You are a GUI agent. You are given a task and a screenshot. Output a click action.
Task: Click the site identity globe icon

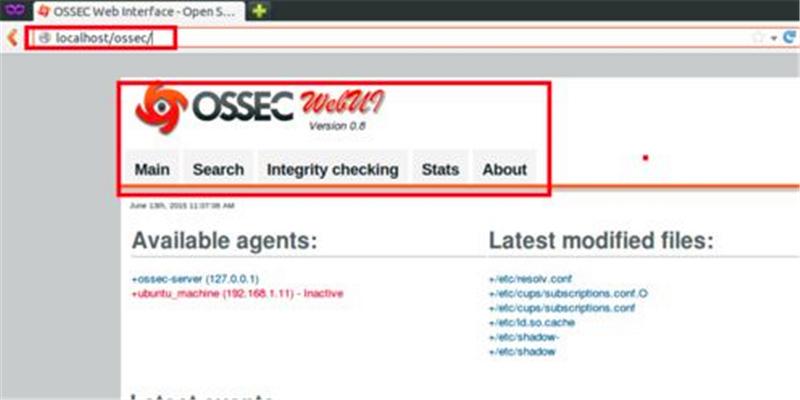[x=45, y=38]
